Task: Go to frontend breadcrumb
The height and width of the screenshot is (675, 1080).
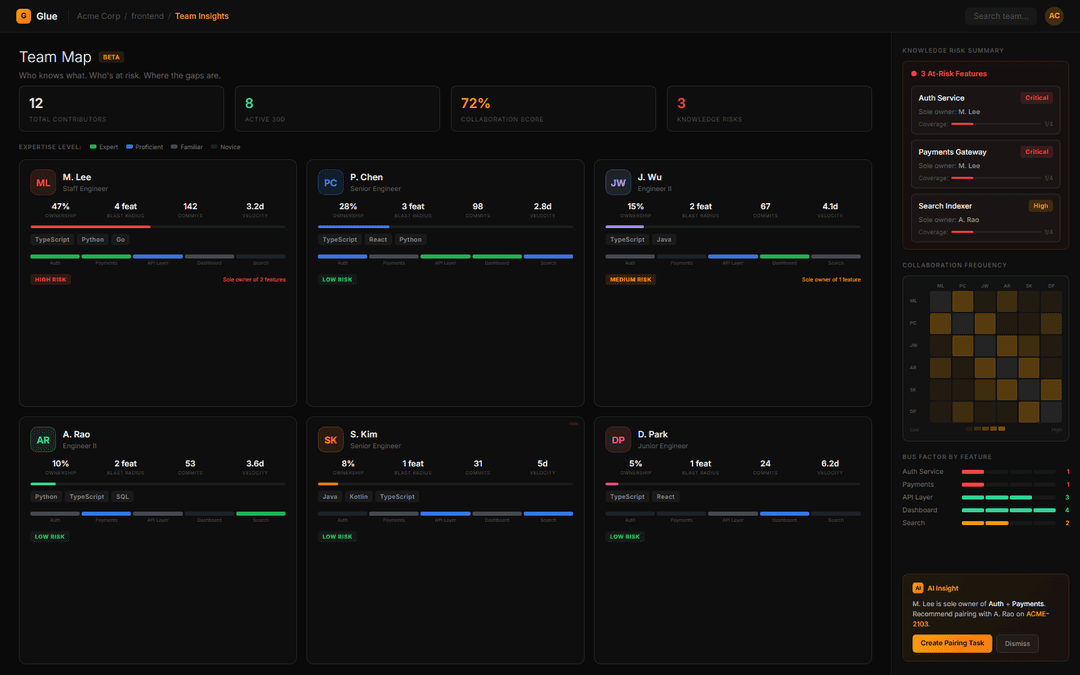Action: tap(148, 16)
